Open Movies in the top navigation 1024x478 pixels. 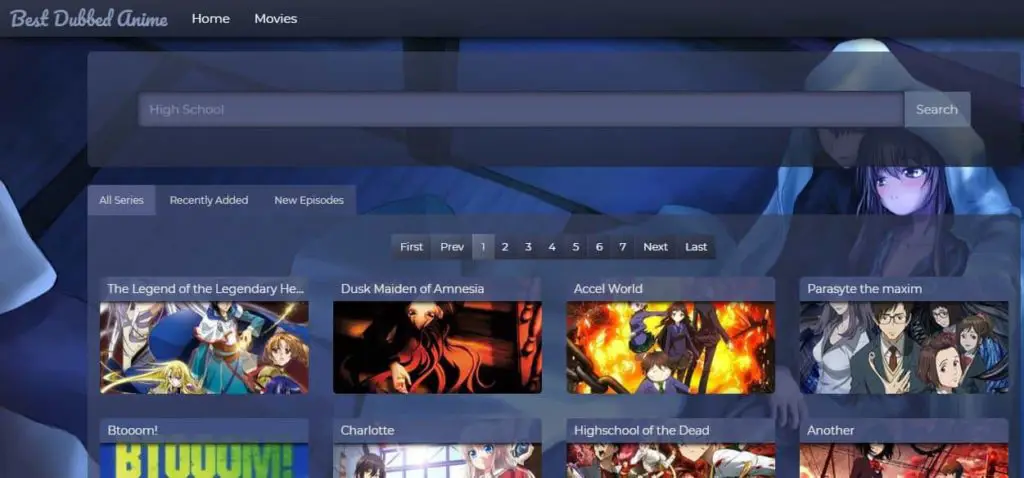coord(276,19)
